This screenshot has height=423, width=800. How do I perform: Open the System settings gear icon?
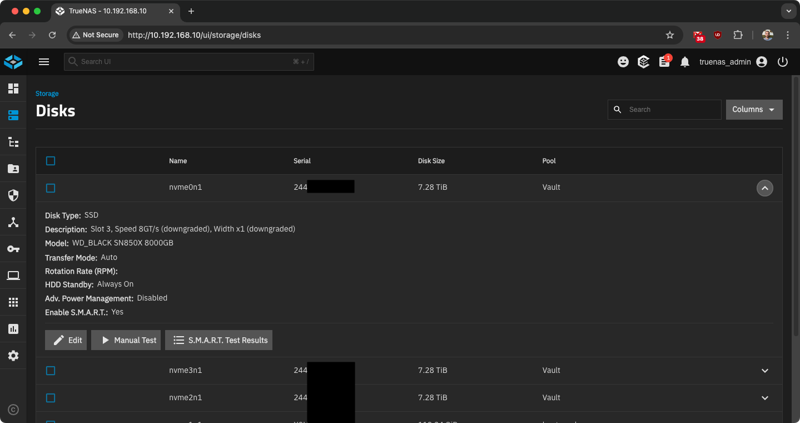click(x=13, y=356)
